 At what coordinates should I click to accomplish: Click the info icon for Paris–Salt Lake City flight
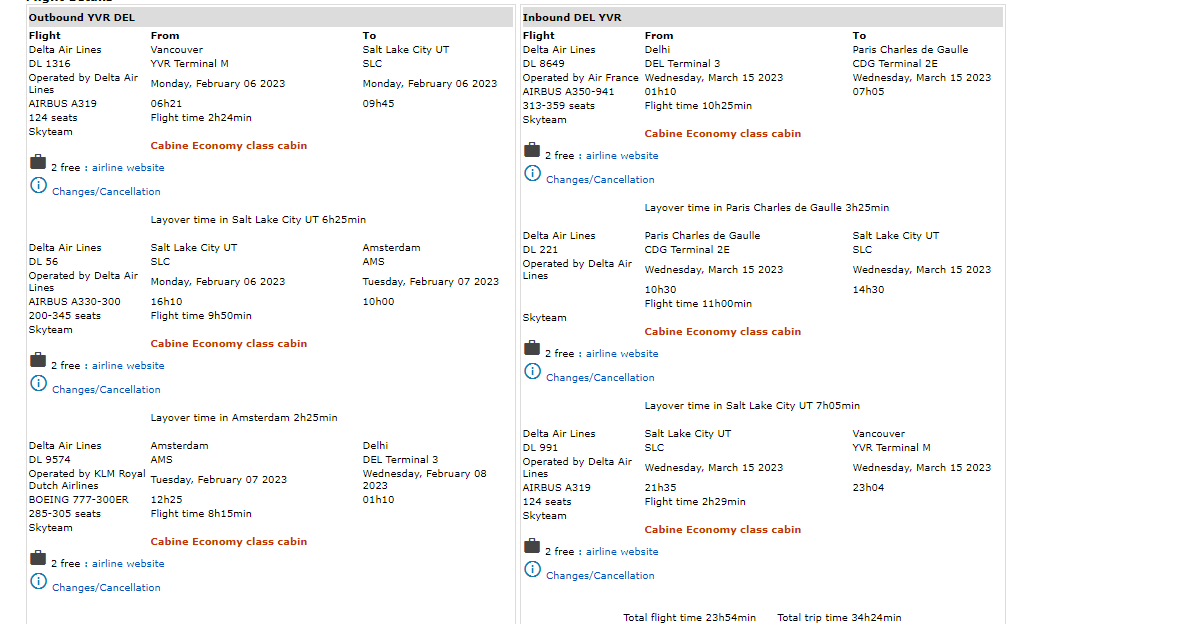(532, 372)
